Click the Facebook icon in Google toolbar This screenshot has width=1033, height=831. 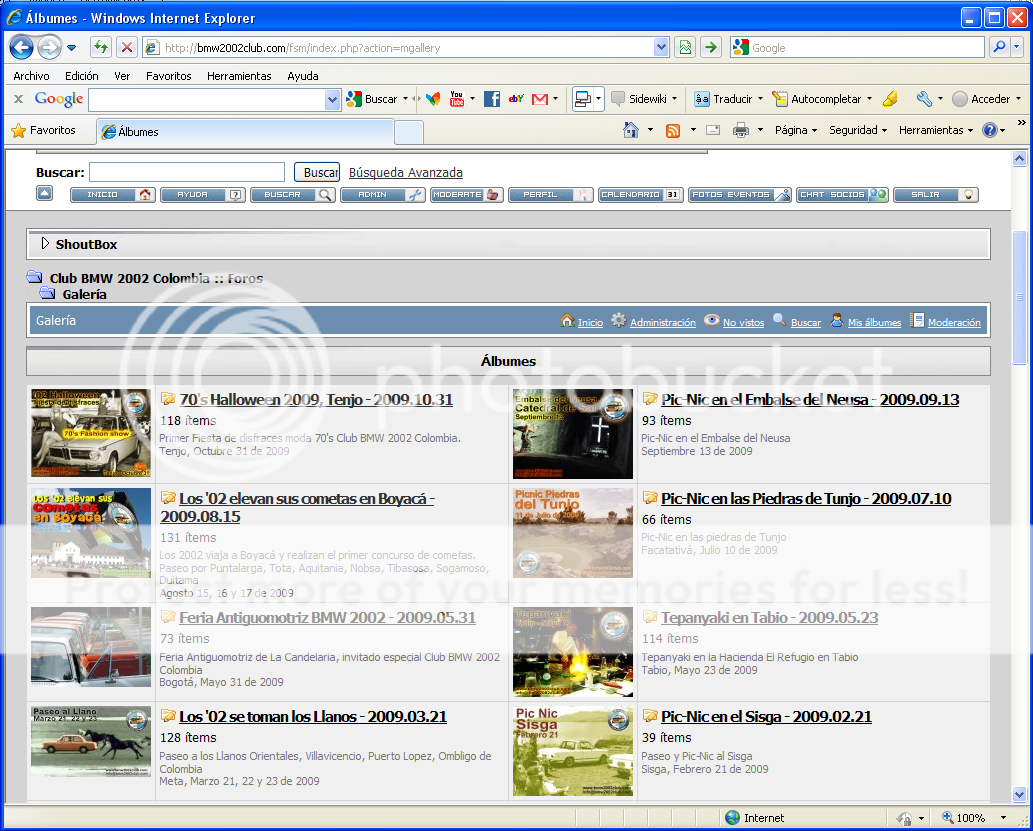[491, 99]
